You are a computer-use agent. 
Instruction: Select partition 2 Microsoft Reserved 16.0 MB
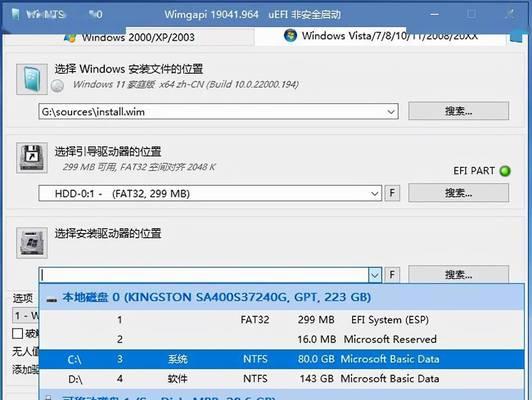282,339
